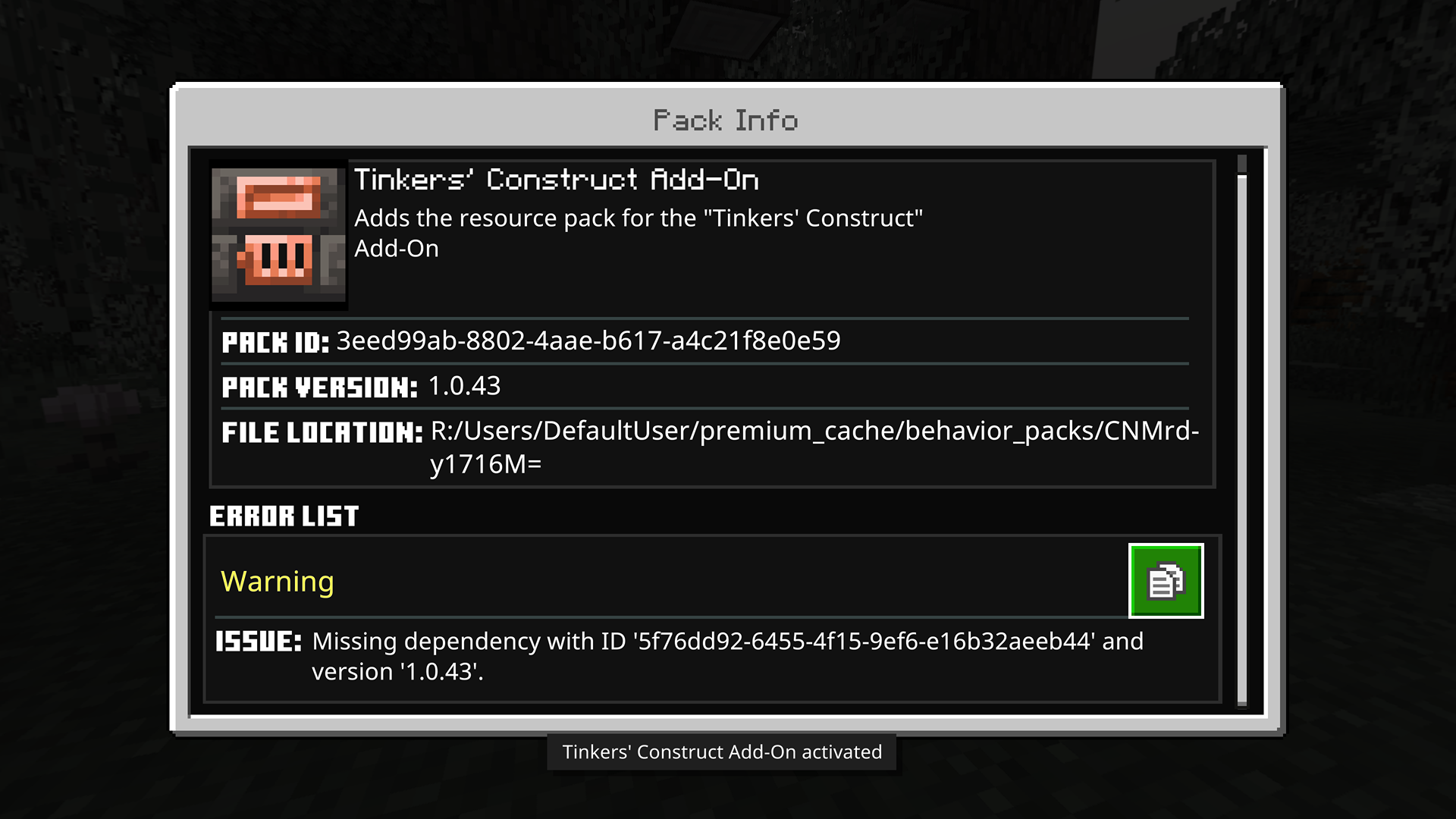Click the y1716M= file path continuation
1456x819 pixels.
[x=485, y=464]
